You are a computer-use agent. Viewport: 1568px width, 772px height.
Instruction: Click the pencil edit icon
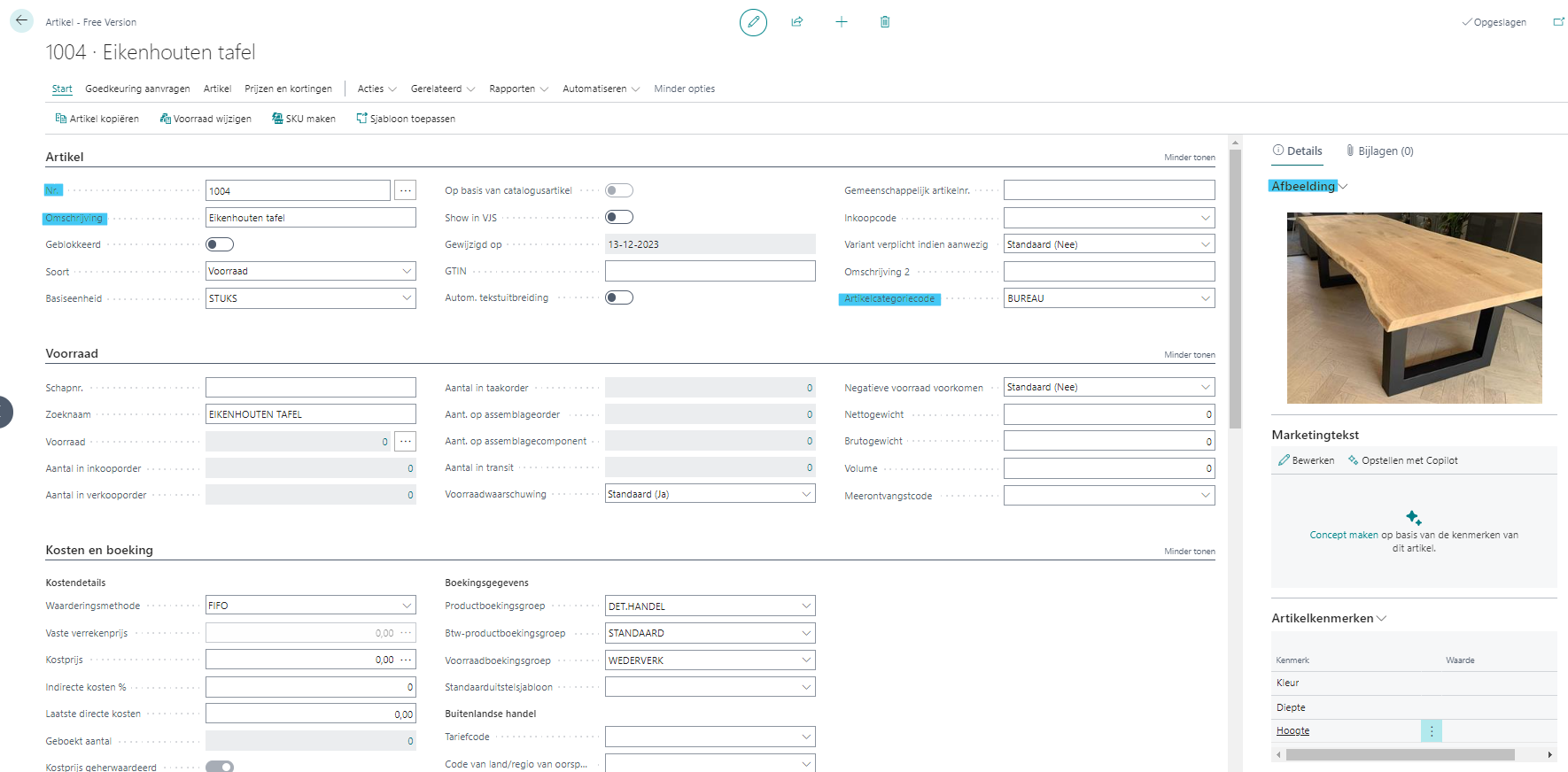[x=753, y=22]
